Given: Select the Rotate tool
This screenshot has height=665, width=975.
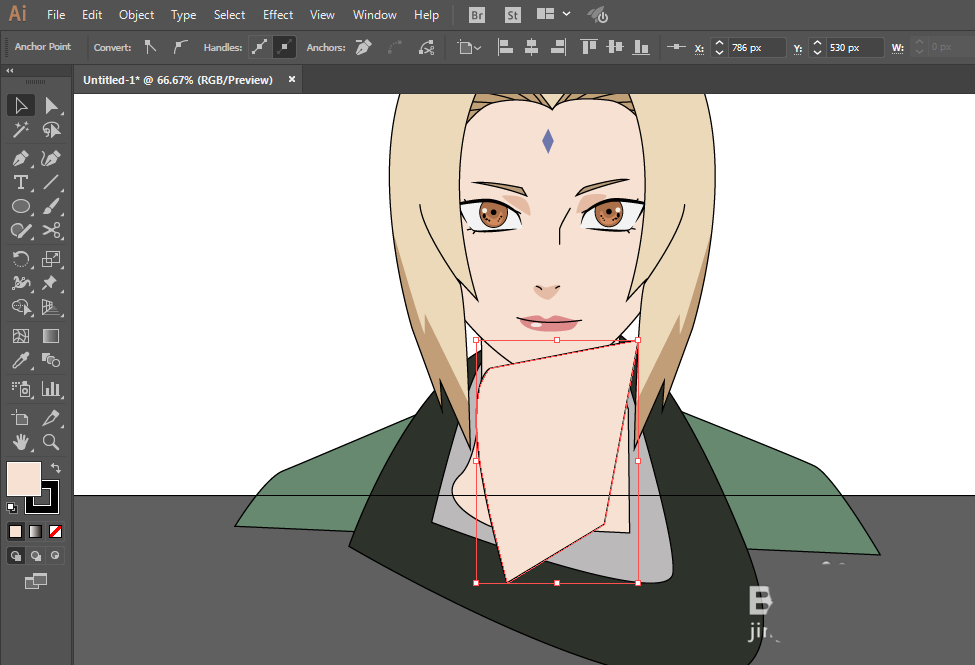Looking at the screenshot, I should 21,259.
